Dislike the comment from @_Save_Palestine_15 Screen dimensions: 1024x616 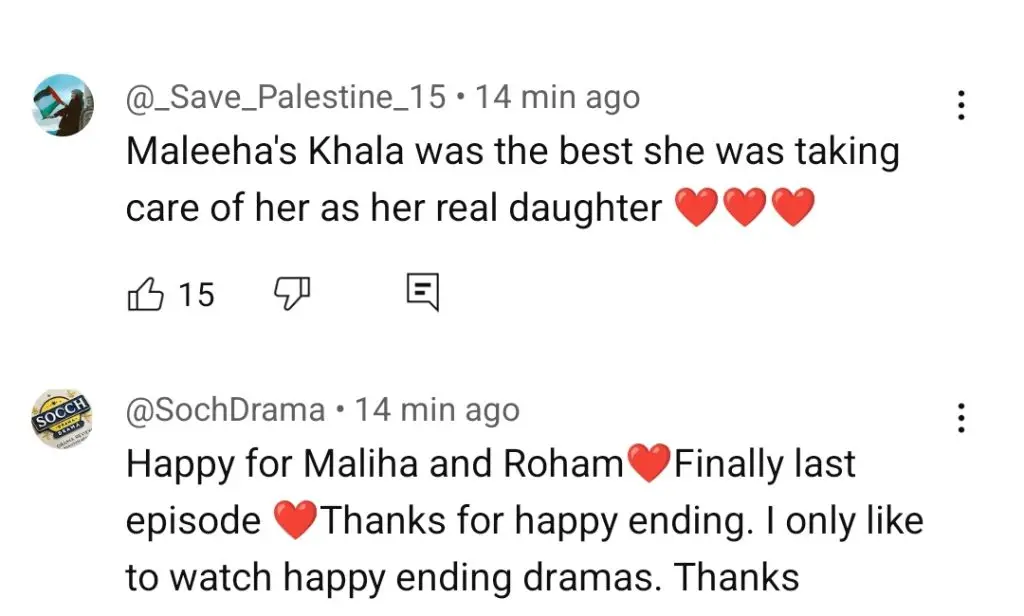[291, 294]
